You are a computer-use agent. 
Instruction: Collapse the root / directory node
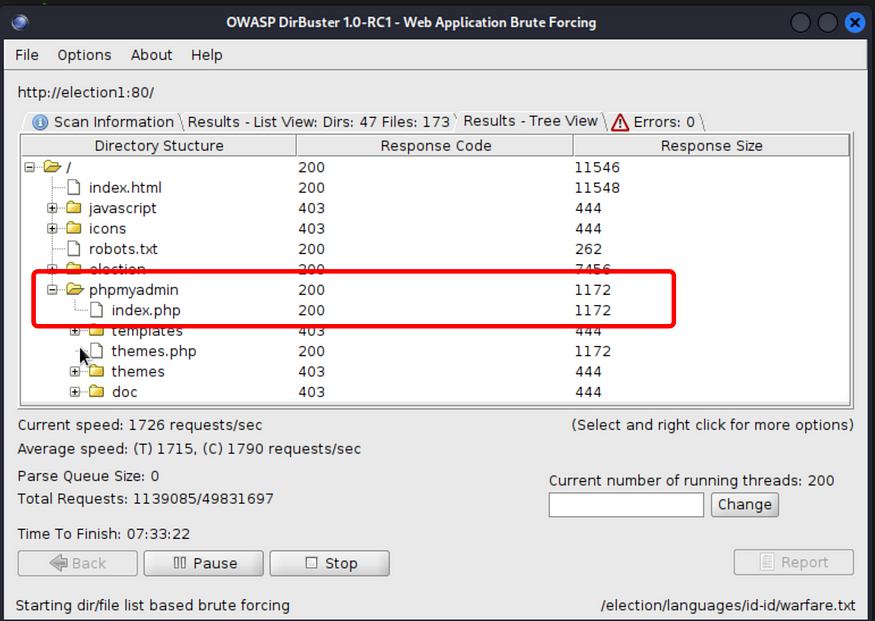(30, 167)
